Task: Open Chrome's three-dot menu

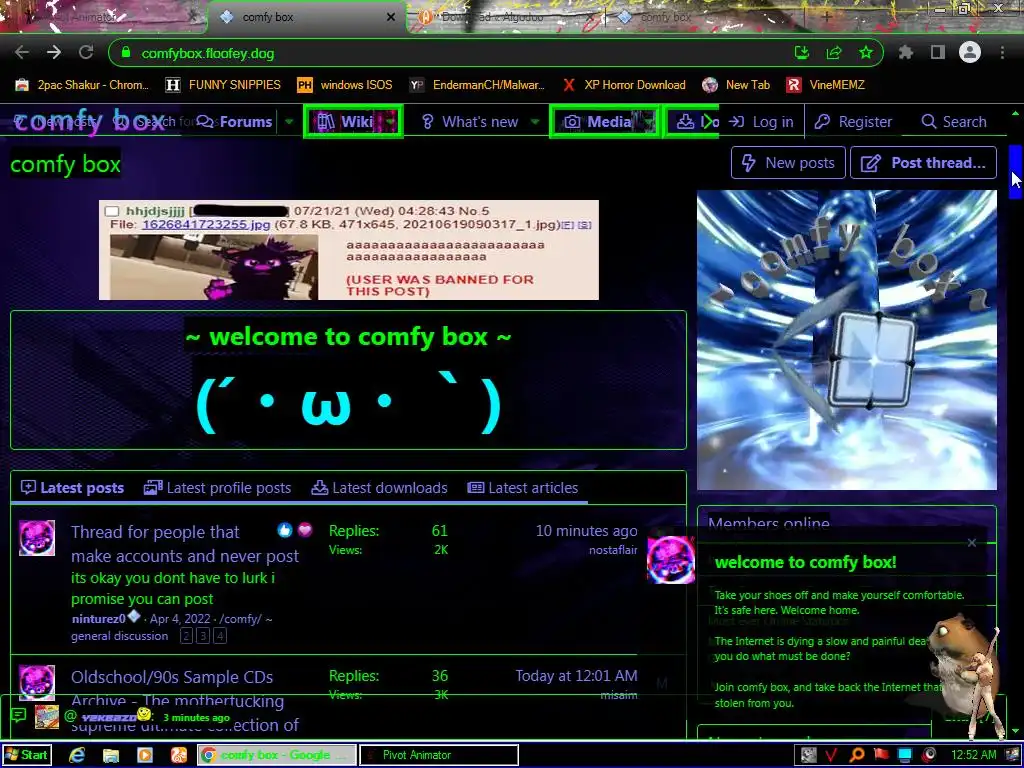Action: (x=1002, y=53)
